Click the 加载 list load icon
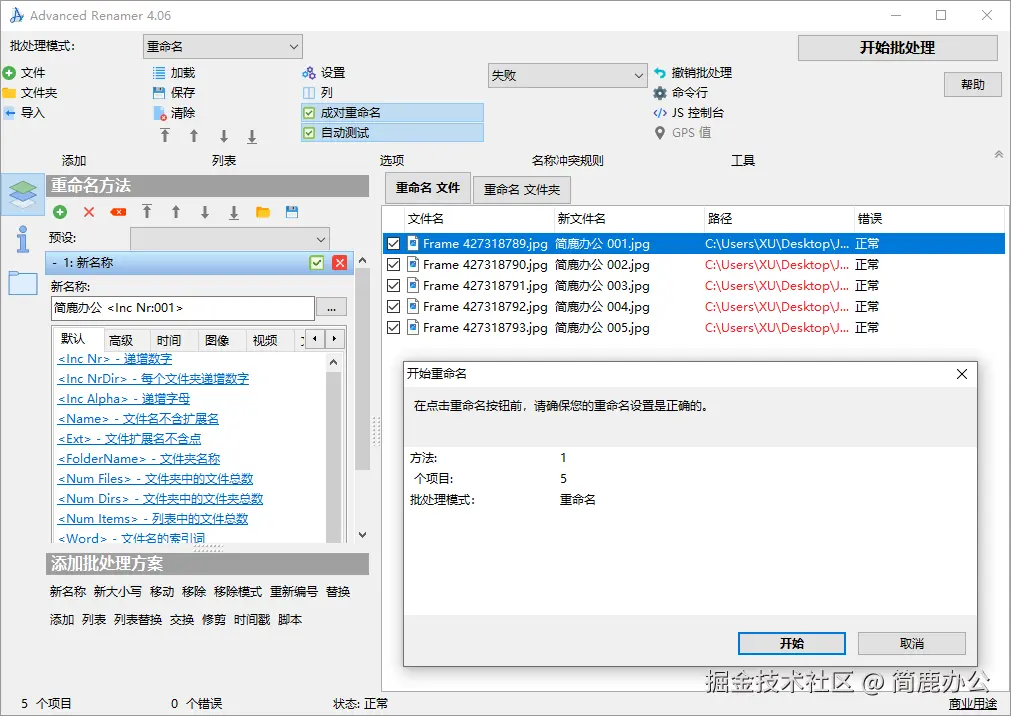Viewport: 1011px width, 716px height. [x=159, y=73]
